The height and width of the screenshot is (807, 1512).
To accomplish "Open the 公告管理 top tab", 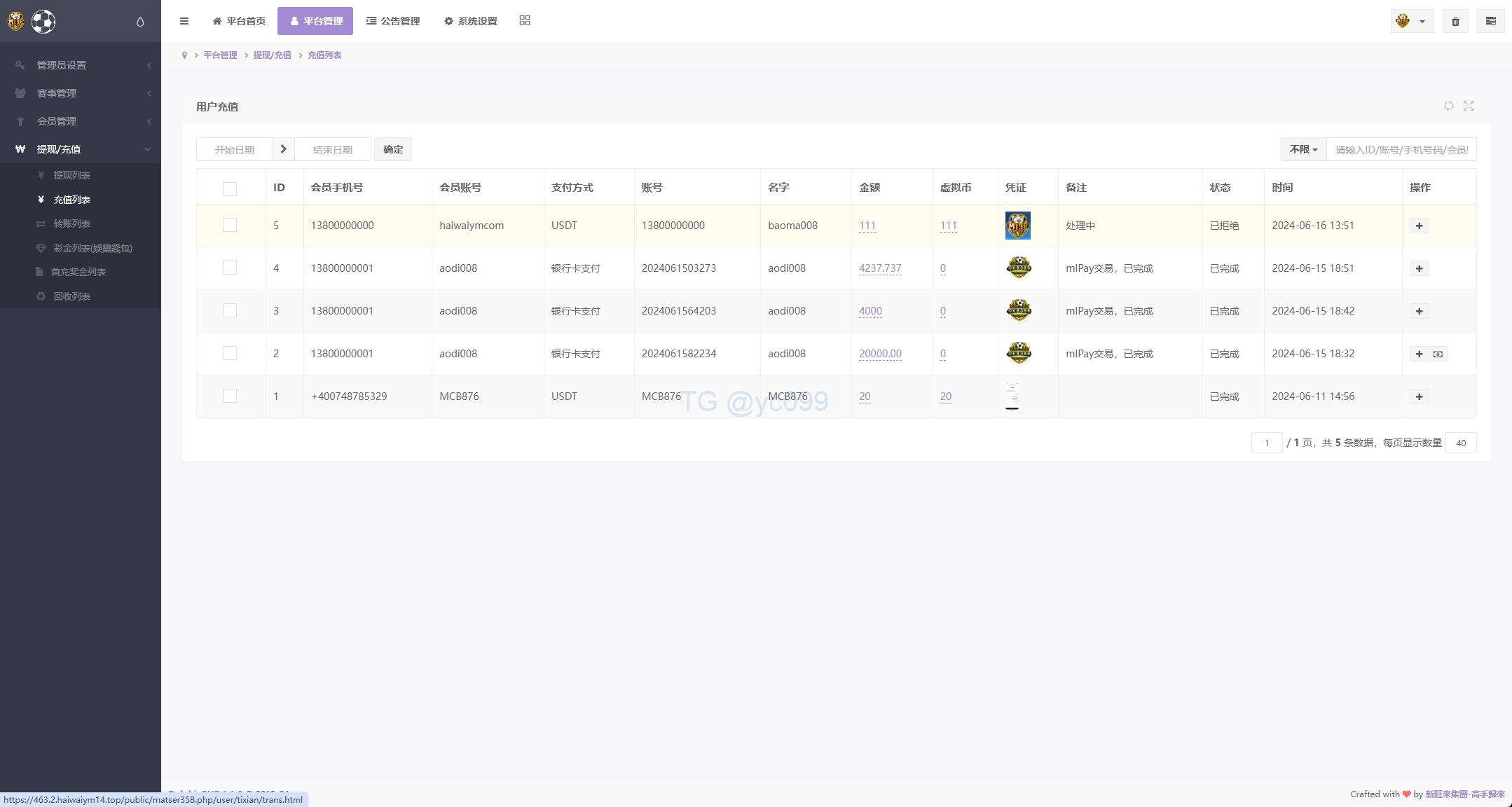I will click(x=393, y=21).
